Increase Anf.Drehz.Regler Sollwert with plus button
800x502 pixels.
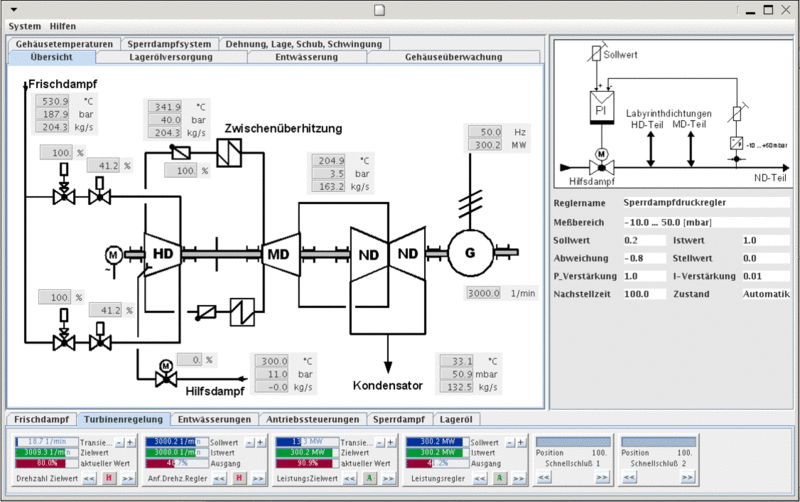(x=261, y=442)
